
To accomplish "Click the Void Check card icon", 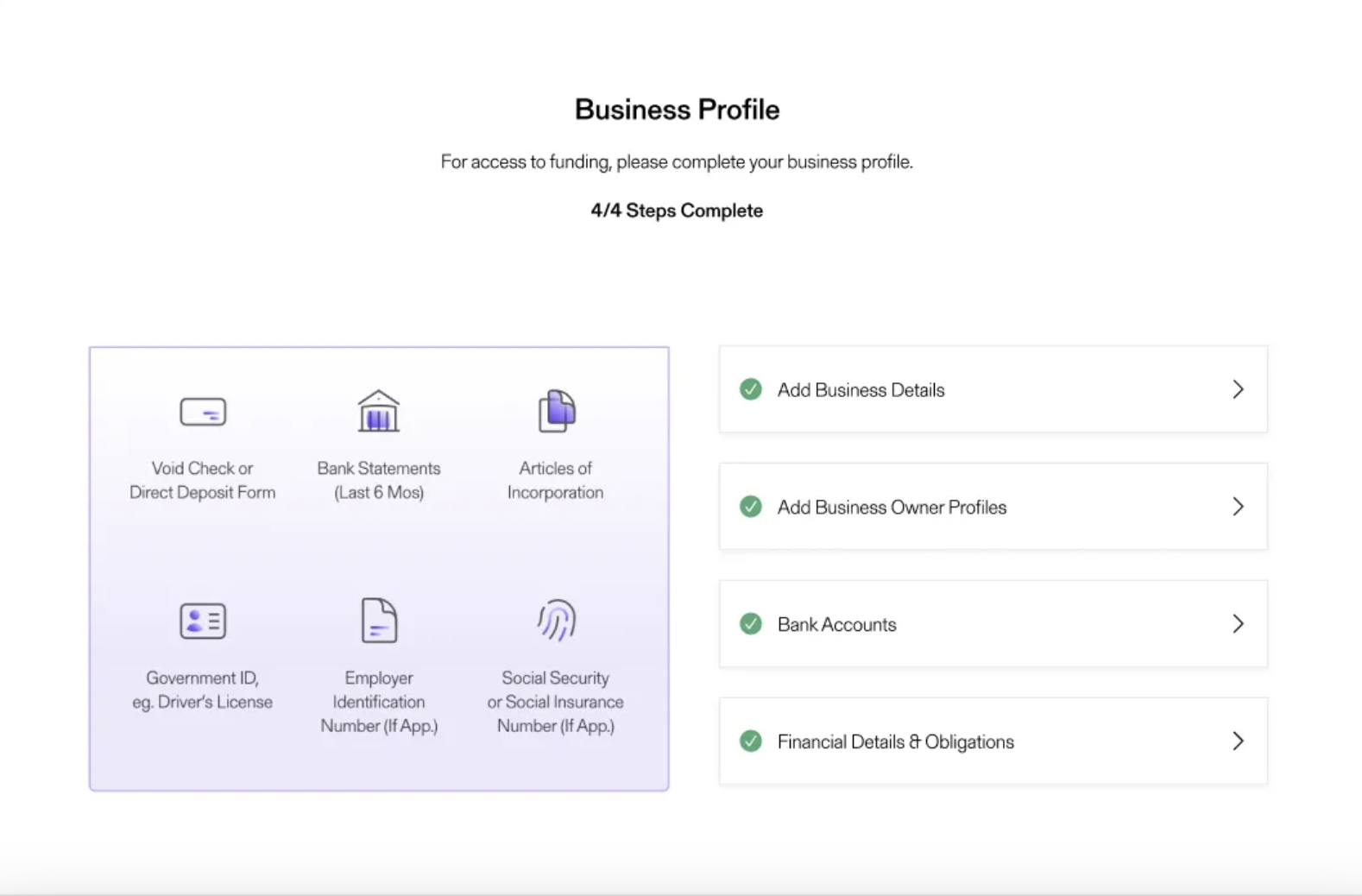I will tap(203, 412).
